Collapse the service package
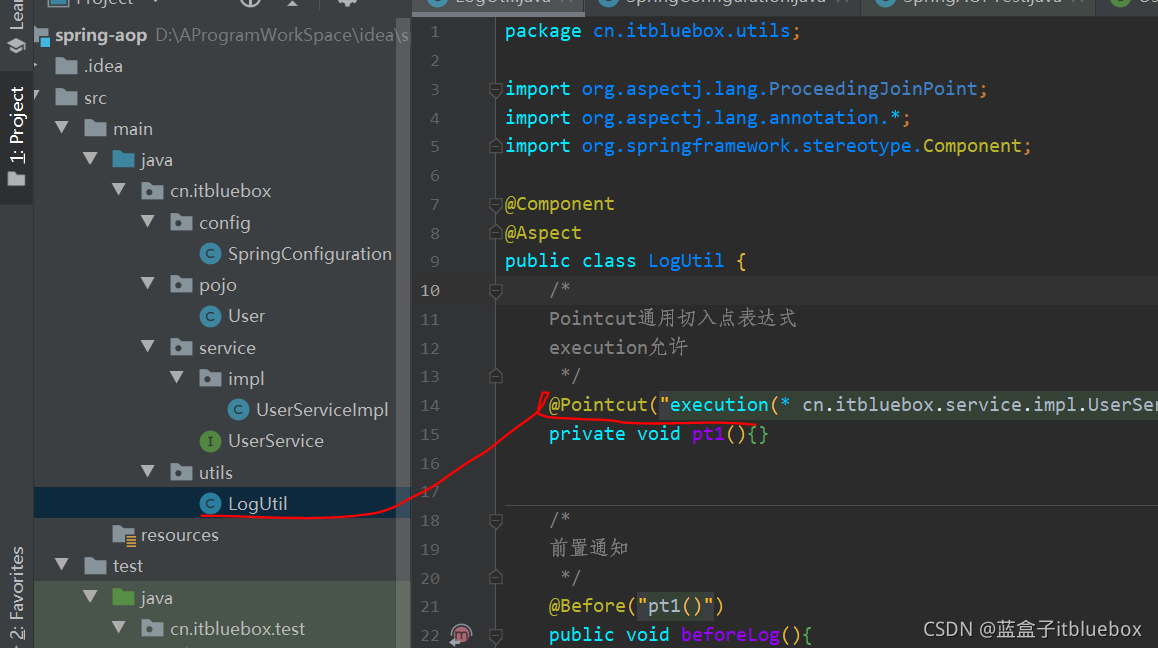The image size is (1158, 648). tap(148, 346)
